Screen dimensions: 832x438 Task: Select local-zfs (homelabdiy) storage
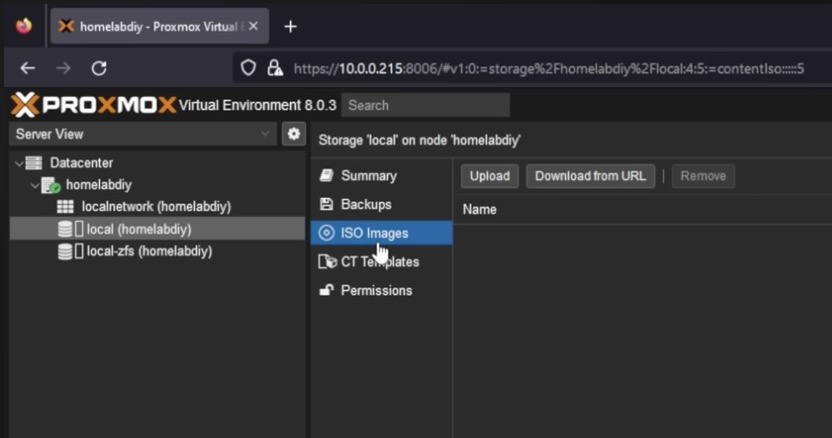149,251
